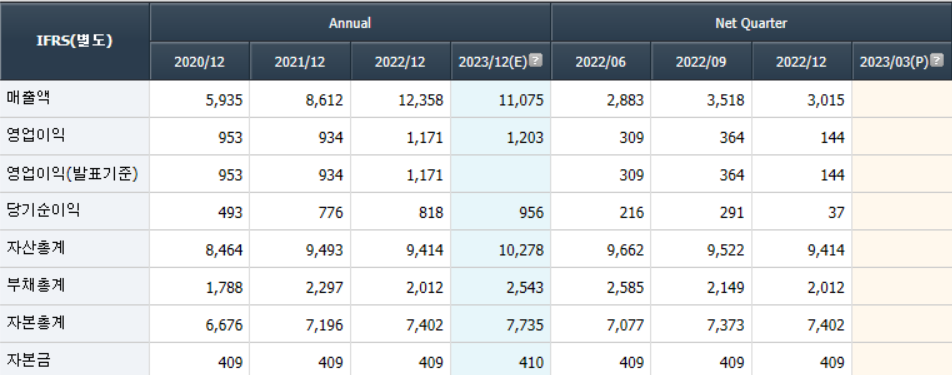
Task: Click the help icon beside 2023/03(P)
Action: [937, 61]
